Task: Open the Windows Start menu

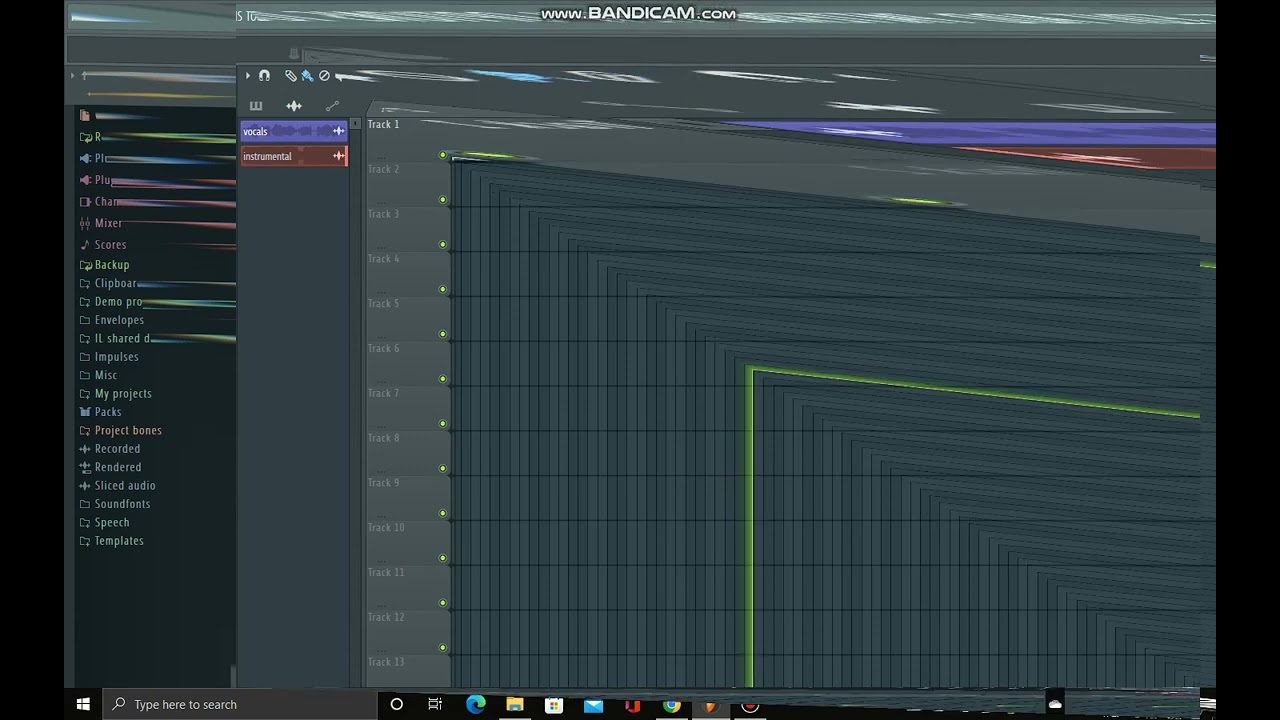Action: click(x=83, y=704)
